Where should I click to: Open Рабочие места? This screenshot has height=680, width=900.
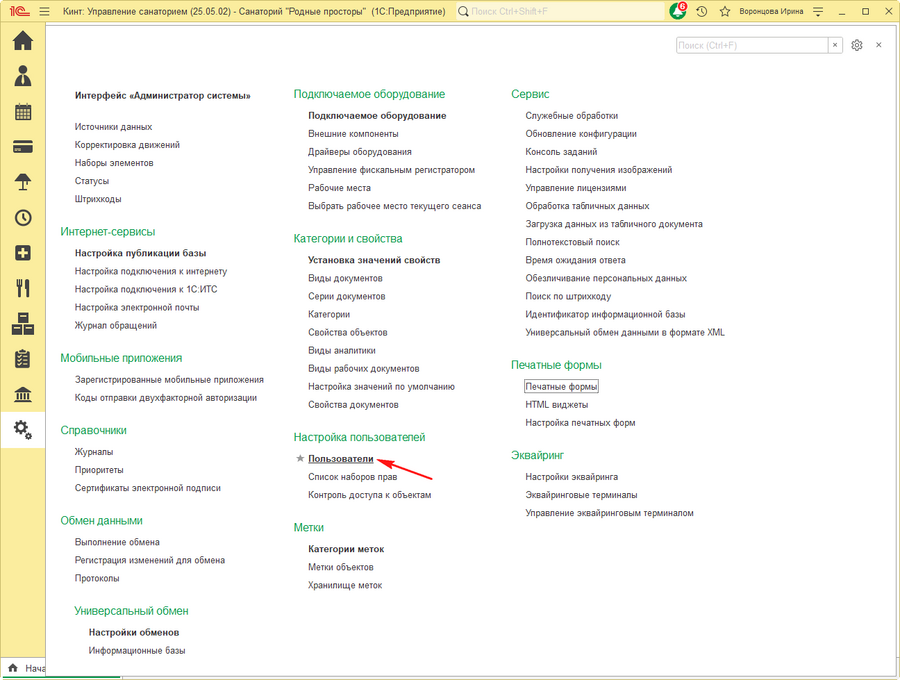(x=339, y=188)
